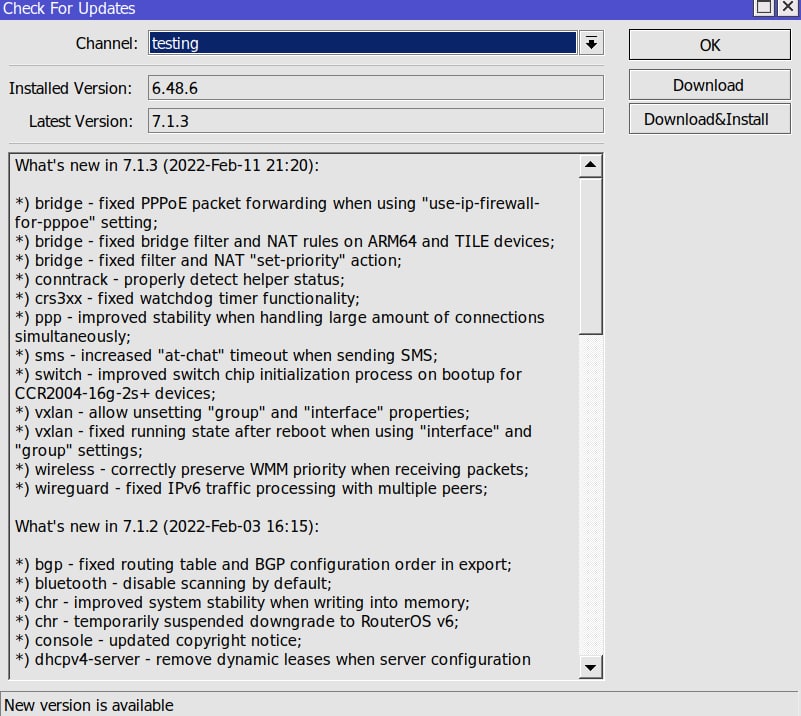Click the changelog scrollbar up arrow
Viewport: 801px width, 716px height.
pyautogui.click(x=591, y=165)
